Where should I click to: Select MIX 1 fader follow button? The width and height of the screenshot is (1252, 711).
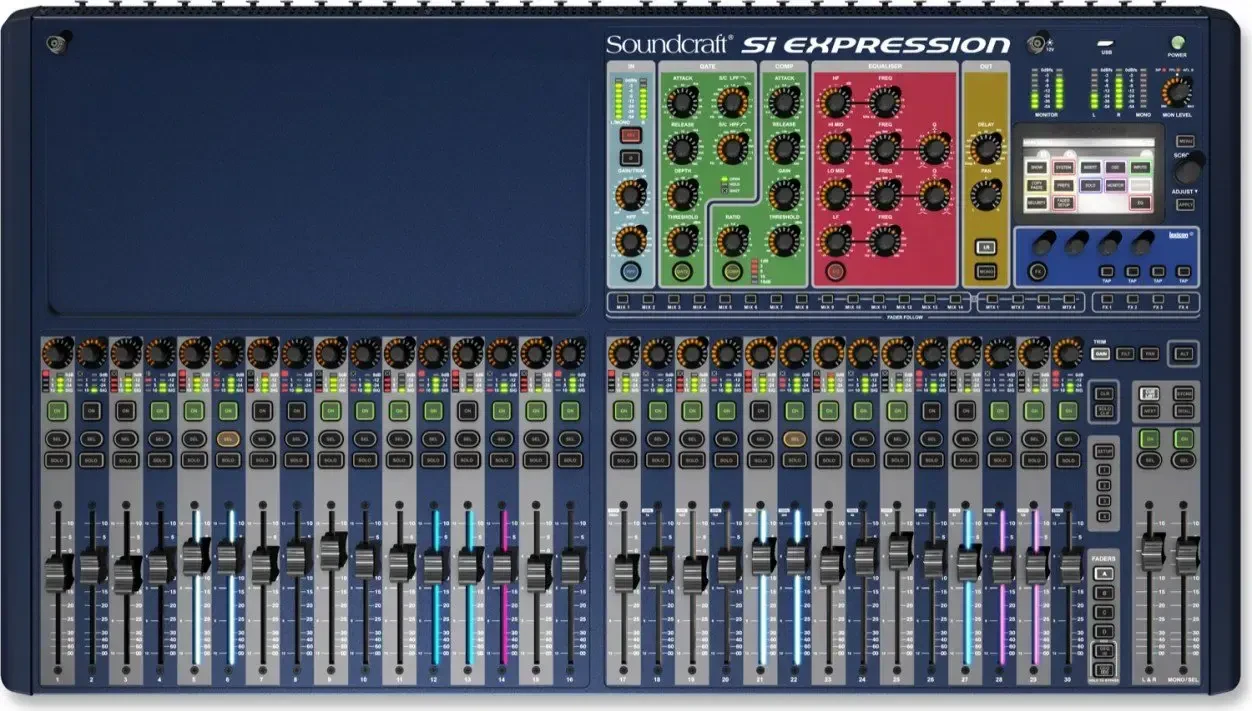[621, 300]
